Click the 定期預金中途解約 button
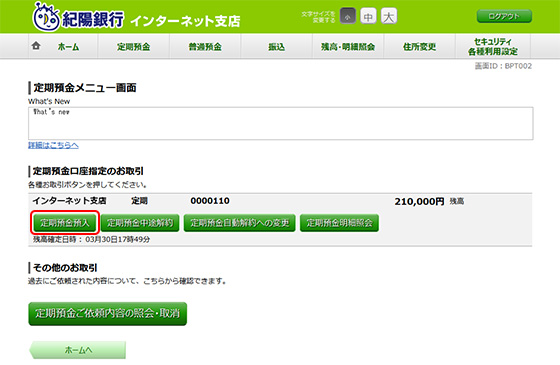This screenshot has width=560, height=365. [140, 223]
